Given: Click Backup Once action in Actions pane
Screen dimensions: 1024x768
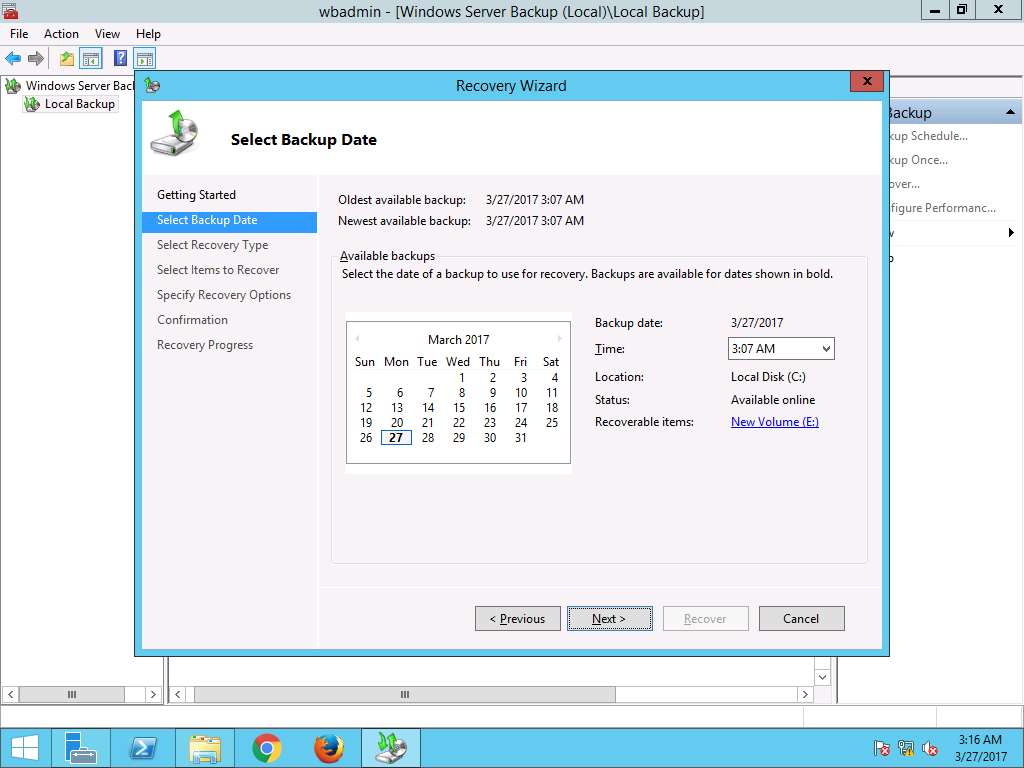Looking at the screenshot, I should coord(918,160).
